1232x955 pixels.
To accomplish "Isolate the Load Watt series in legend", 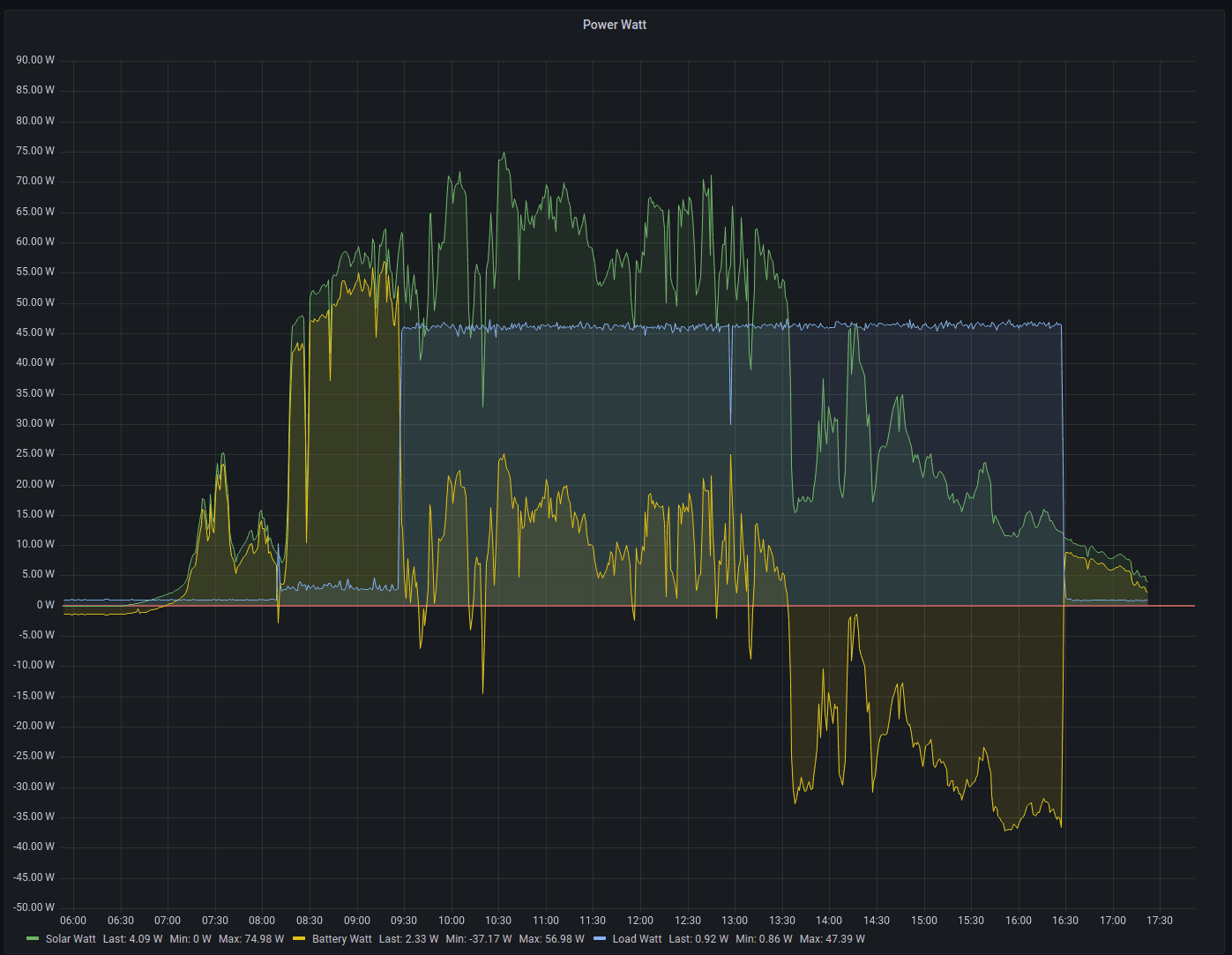I will (637, 939).
